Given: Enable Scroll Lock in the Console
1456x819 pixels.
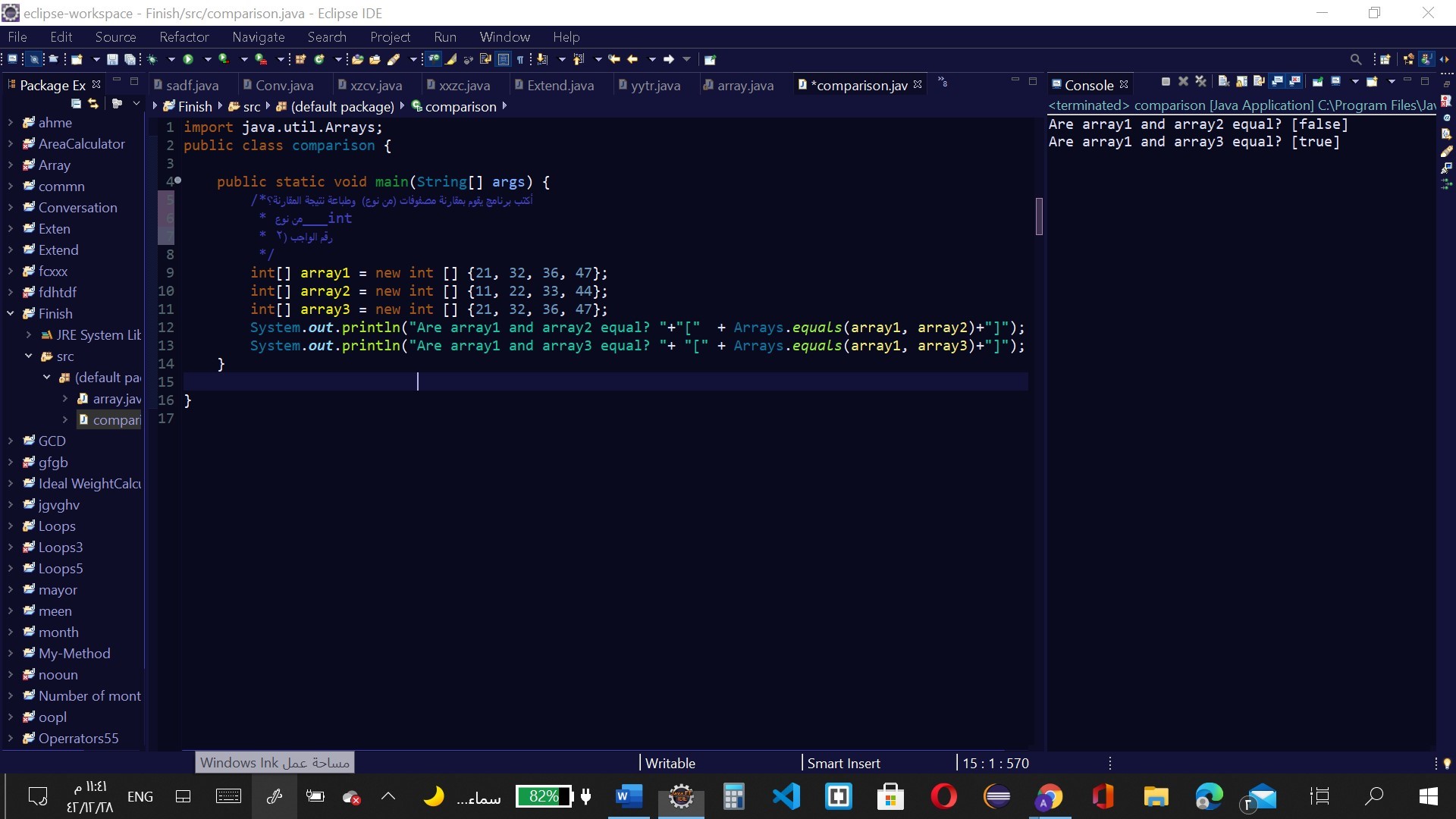Looking at the screenshot, I should click(x=1241, y=82).
